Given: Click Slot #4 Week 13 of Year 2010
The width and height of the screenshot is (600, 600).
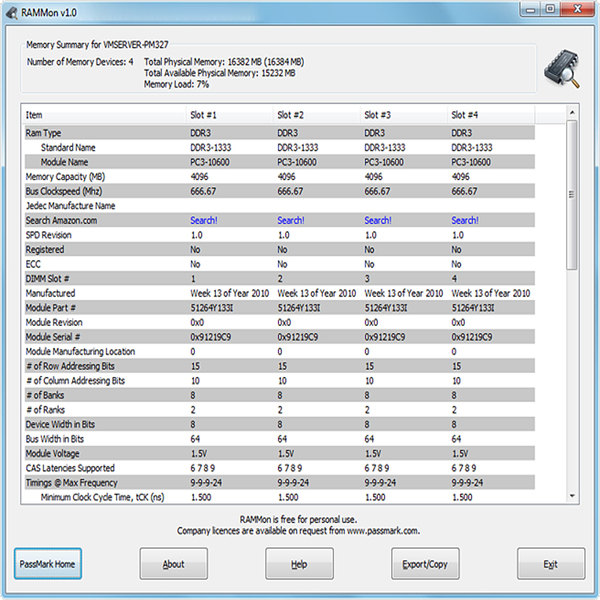Looking at the screenshot, I should pos(491,293).
